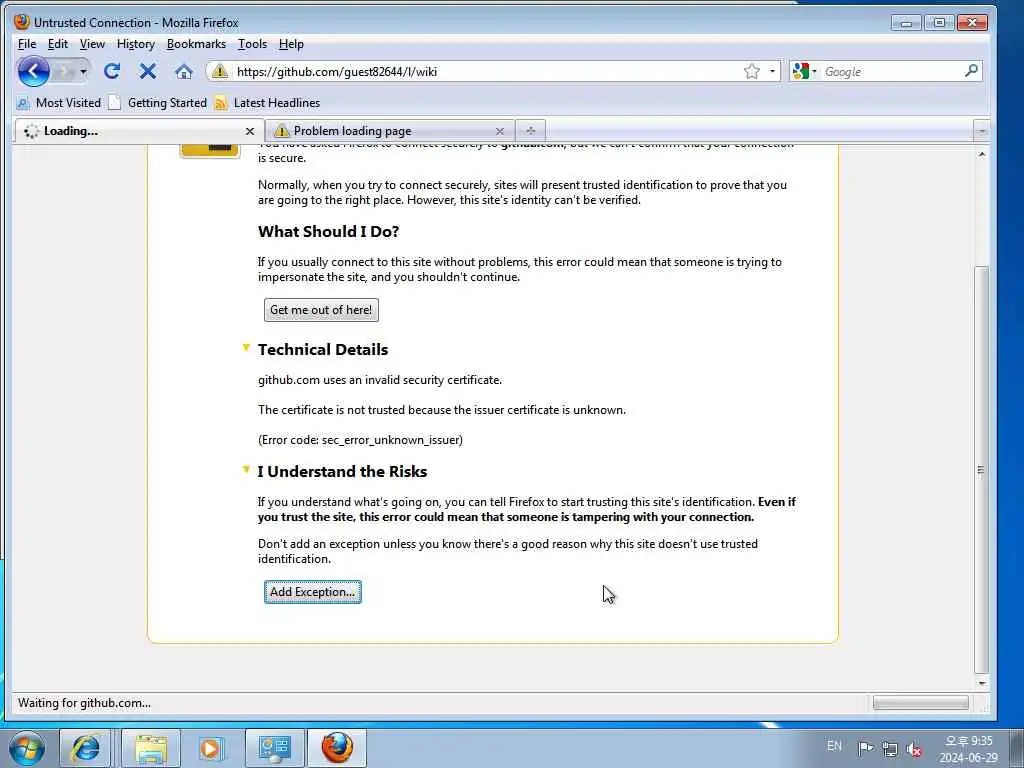Open Windows Explorer from taskbar

pos(151,748)
